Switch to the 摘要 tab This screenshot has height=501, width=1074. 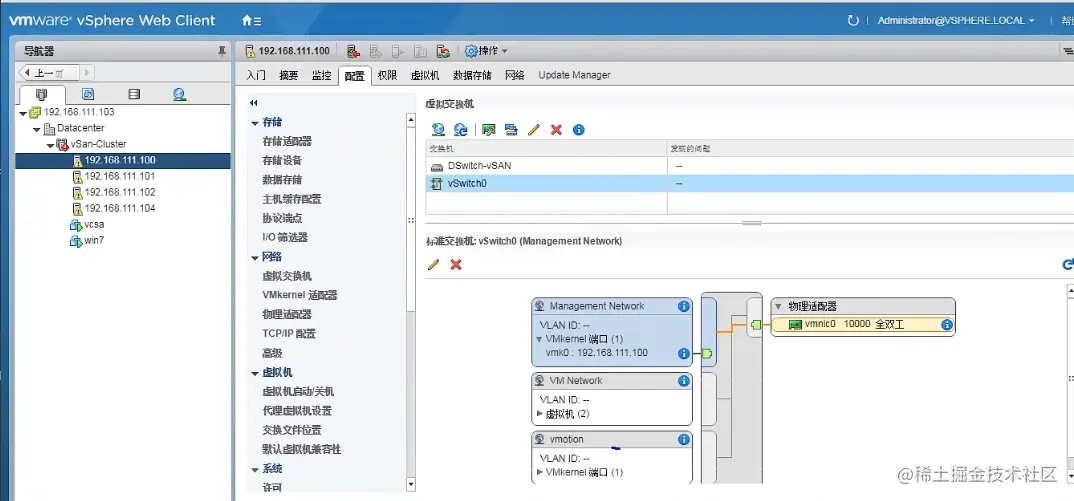(x=289, y=75)
